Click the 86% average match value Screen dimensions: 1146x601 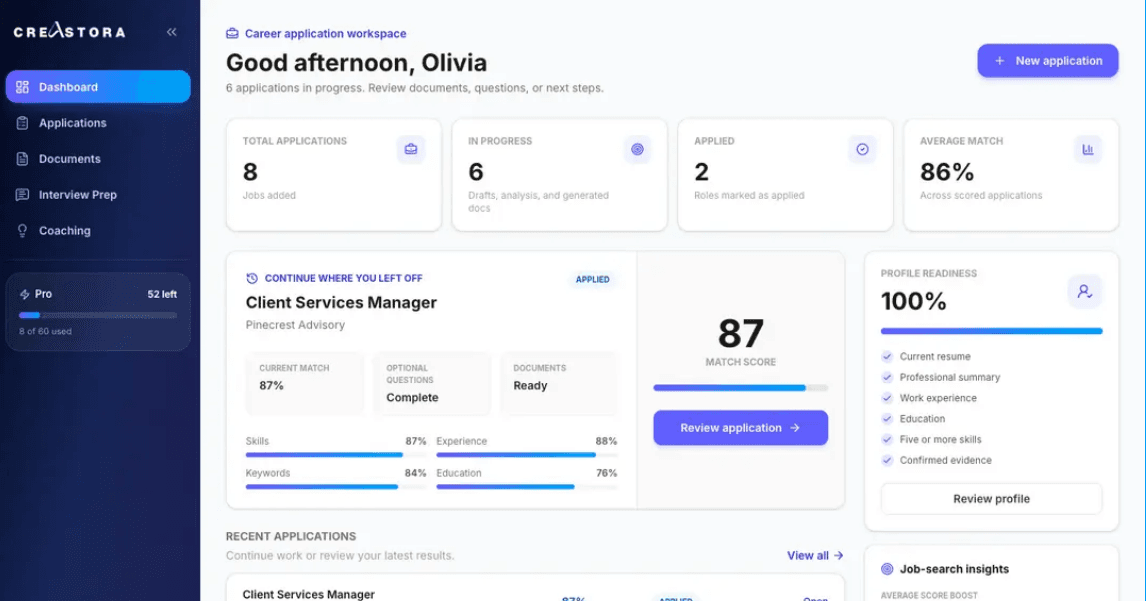946,172
